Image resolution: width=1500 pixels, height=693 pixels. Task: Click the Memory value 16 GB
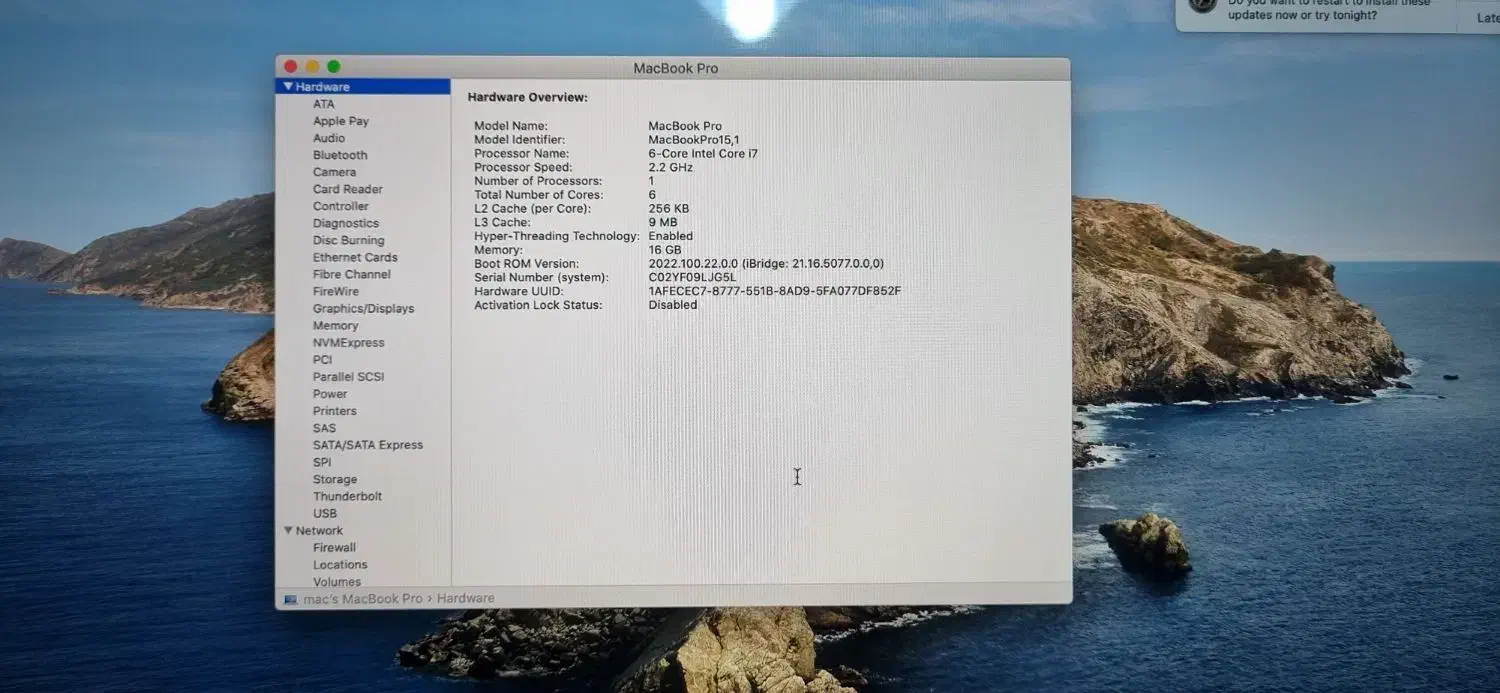(665, 250)
